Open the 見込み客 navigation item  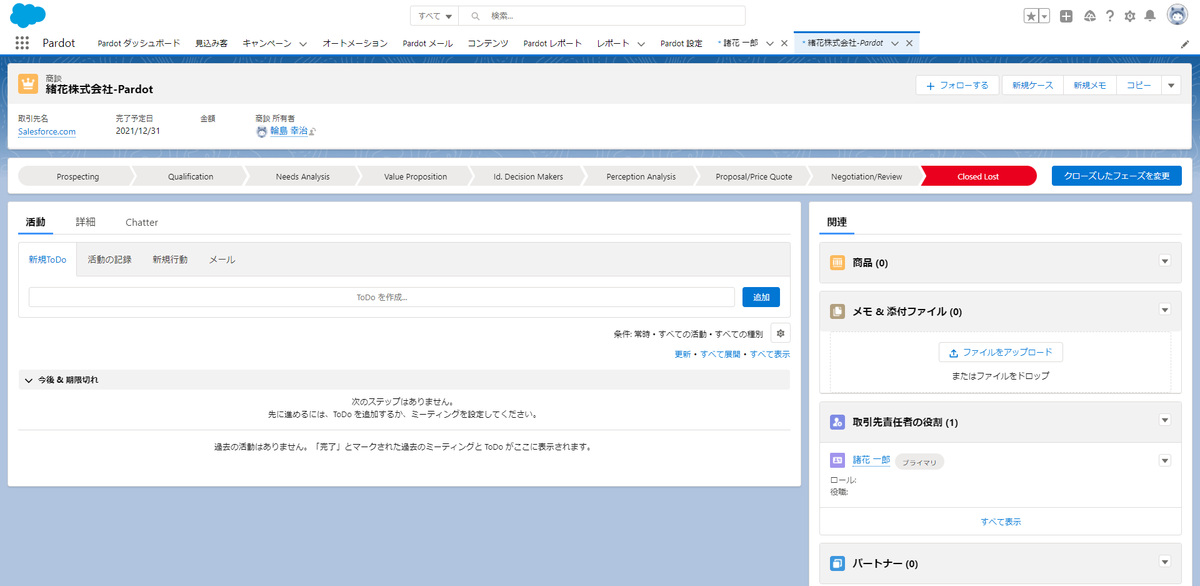pyautogui.click(x=211, y=44)
